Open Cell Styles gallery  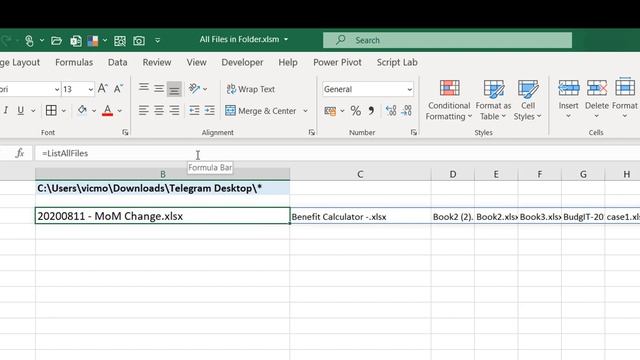[527, 100]
